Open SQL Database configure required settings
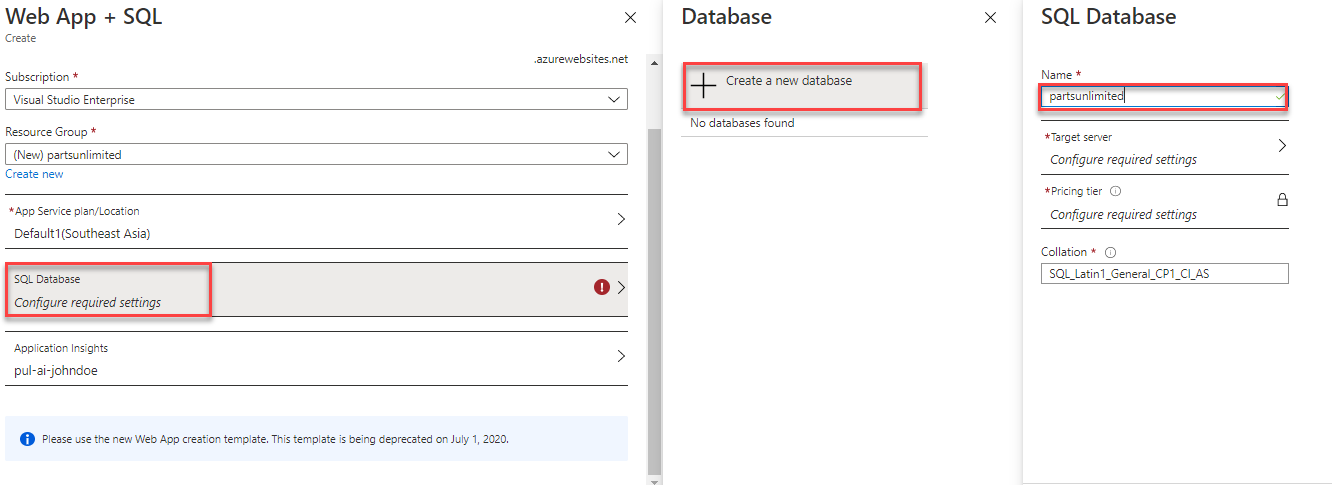Viewport: 1332px width, 485px height. click(x=316, y=290)
